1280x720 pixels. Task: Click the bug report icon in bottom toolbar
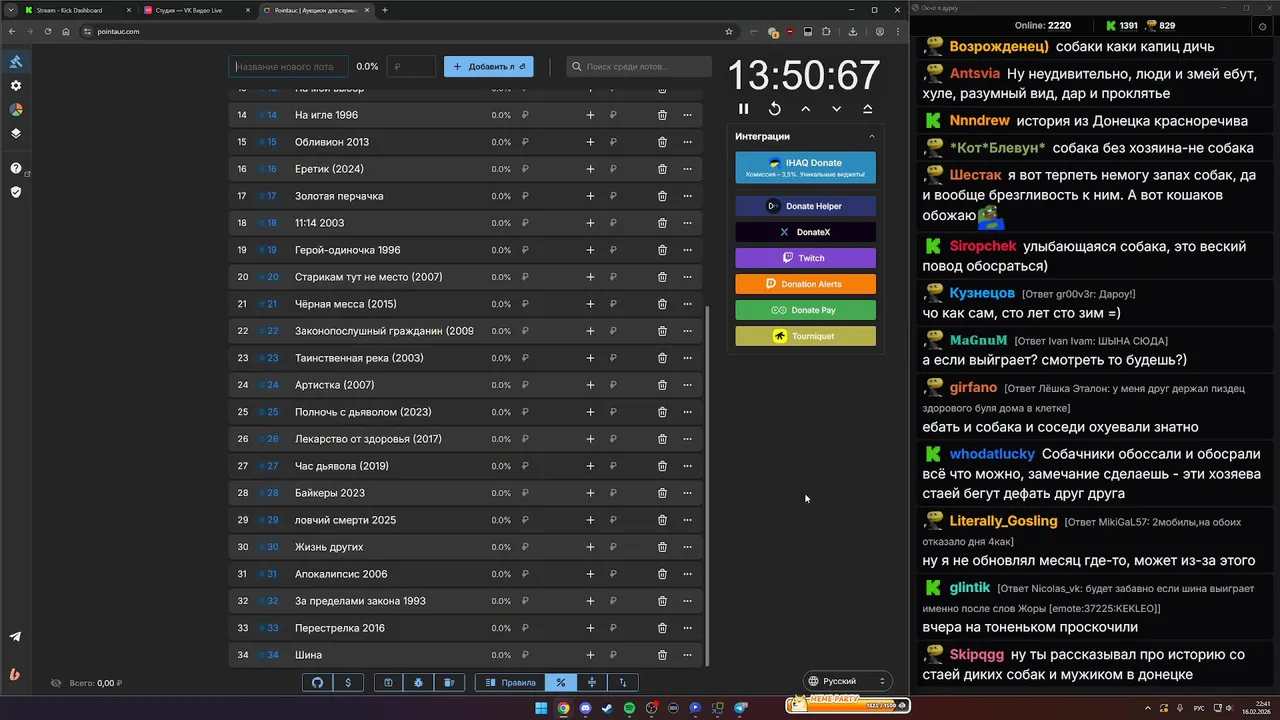tap(418, 682)
